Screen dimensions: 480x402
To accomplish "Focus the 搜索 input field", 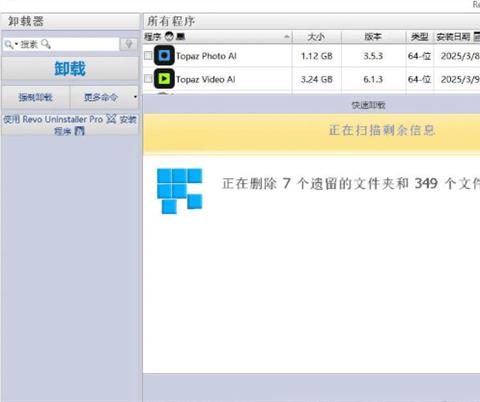I will click(61, 44).
